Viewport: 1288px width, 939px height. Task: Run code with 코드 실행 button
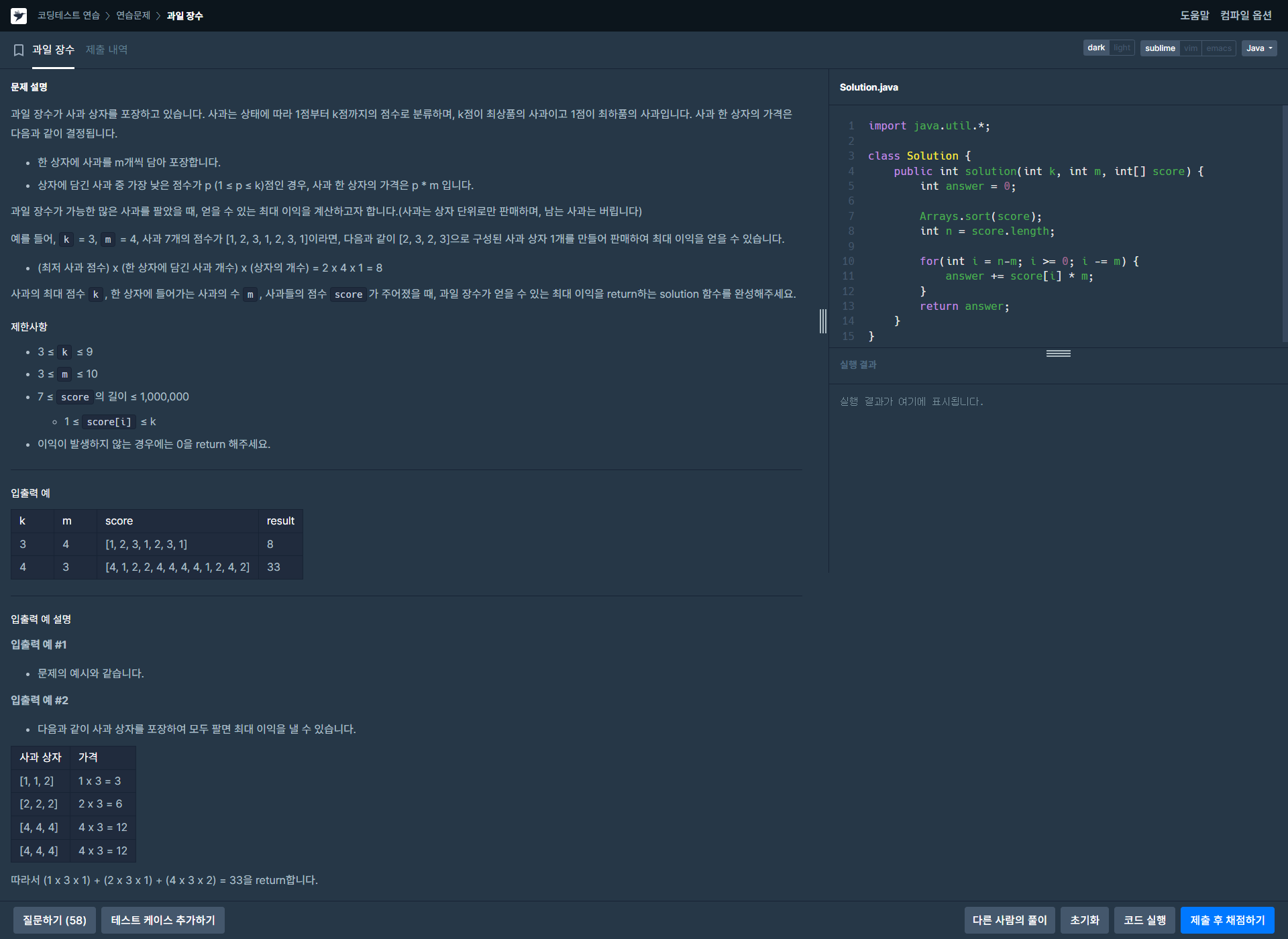pos(1144,920)
